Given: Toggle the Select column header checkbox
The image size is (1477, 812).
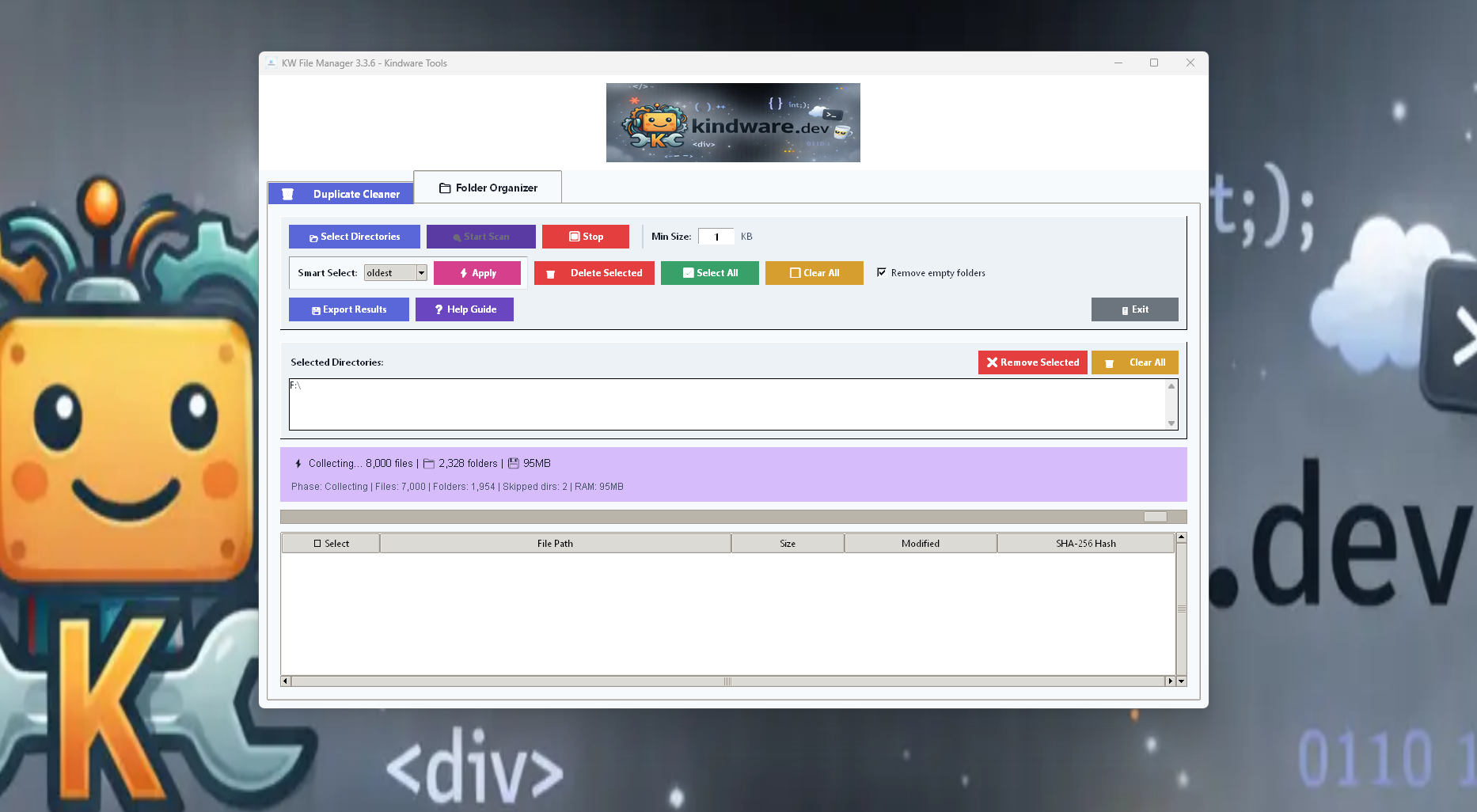Looking at the screenshot, I should (x=317, y=544).
